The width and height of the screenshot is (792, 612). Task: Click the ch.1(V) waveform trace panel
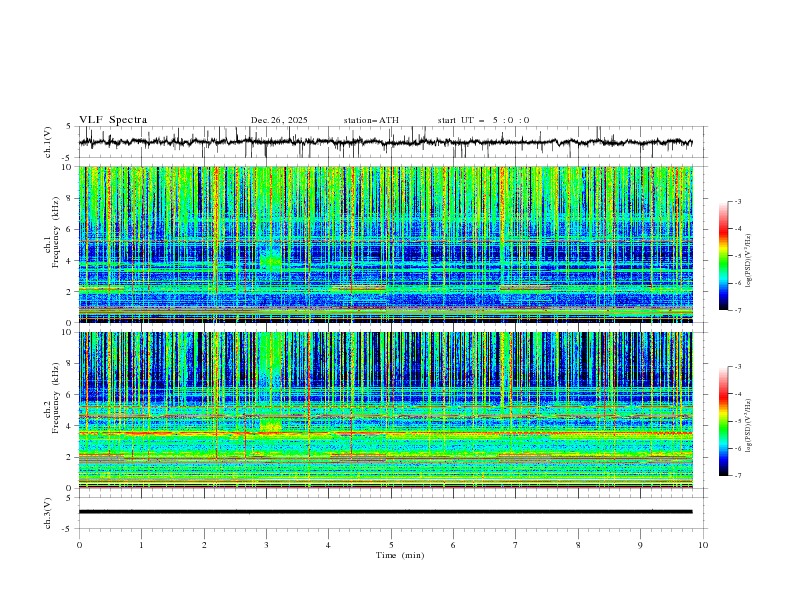coord(390,142)
